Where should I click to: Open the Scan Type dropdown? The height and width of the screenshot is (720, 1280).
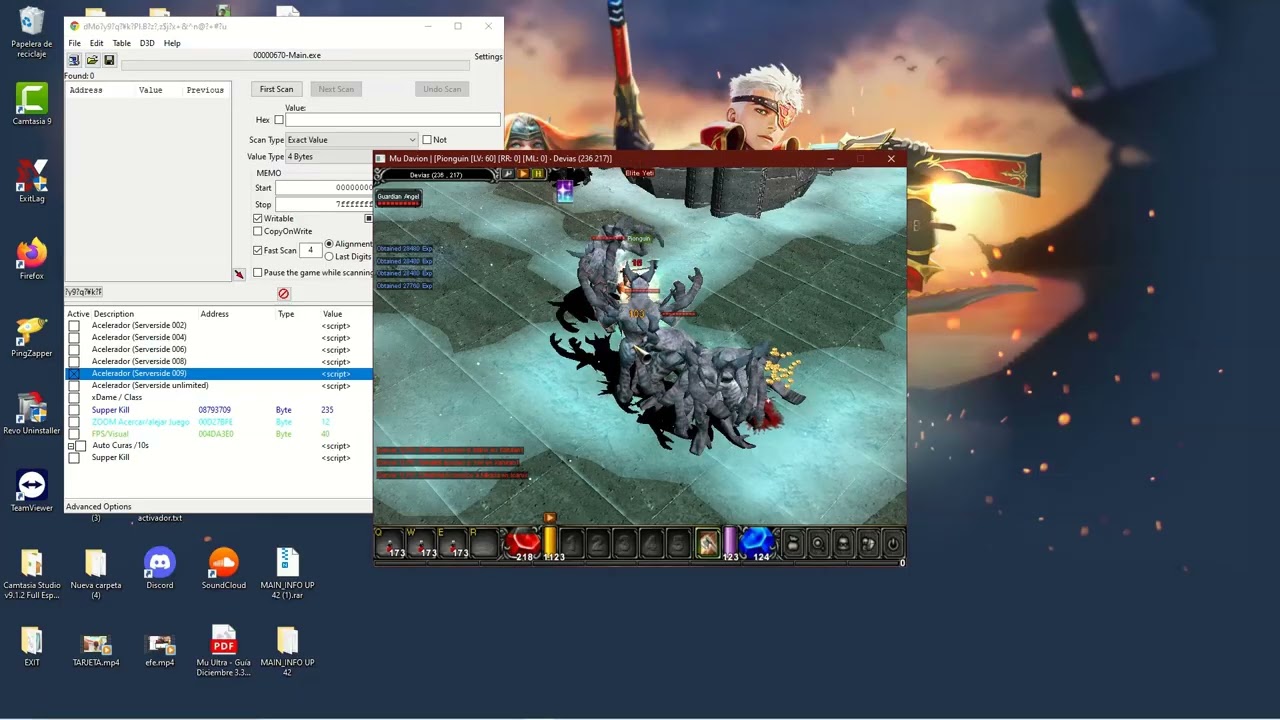352,140
